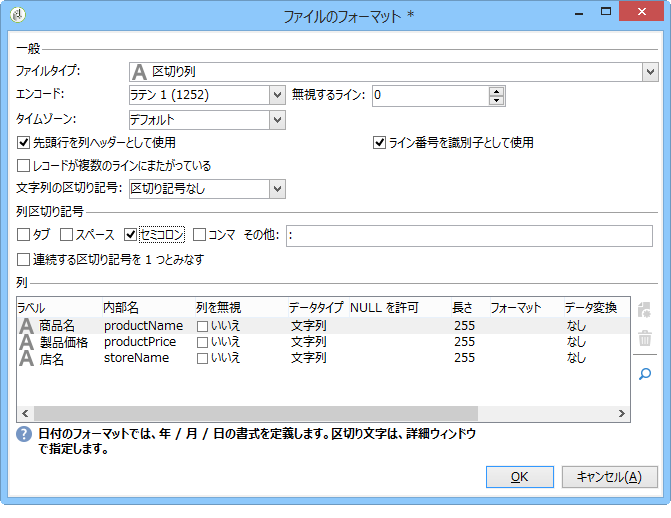Select the 商品名 label cell
The width and height of the screenshot is (671, 518).
coord(57,326)
